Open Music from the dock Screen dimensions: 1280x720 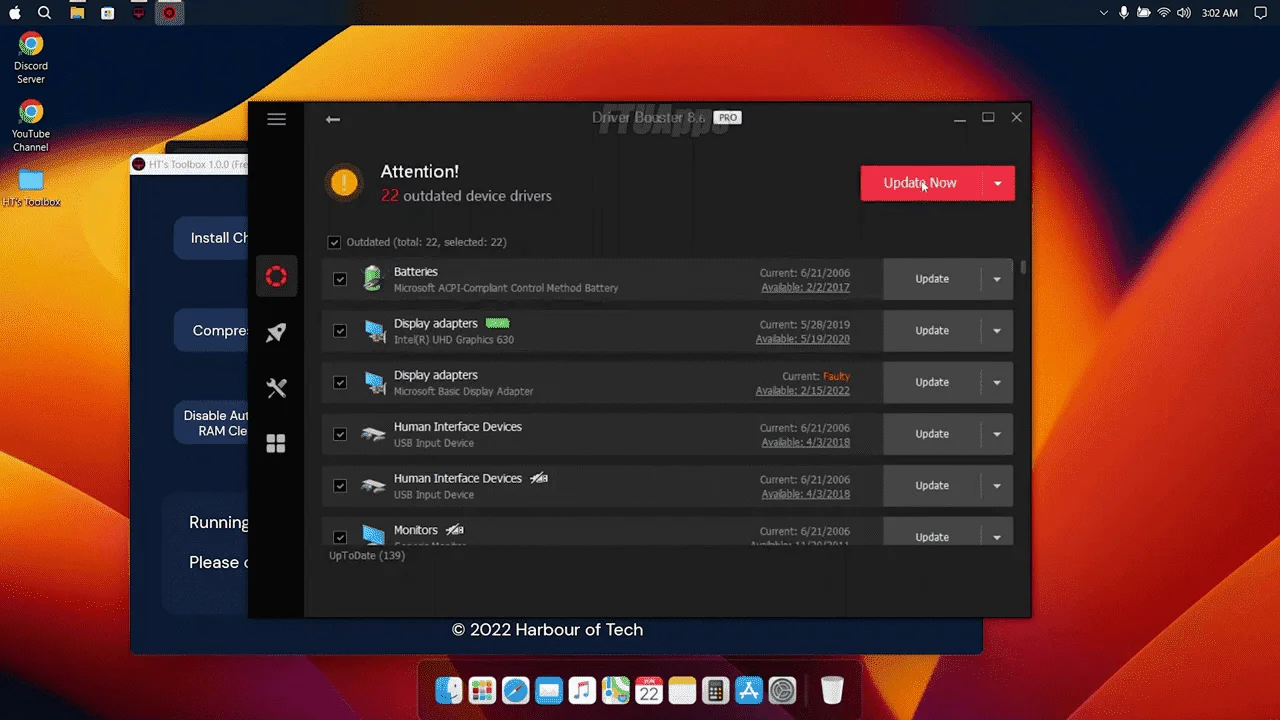(582, 690)
